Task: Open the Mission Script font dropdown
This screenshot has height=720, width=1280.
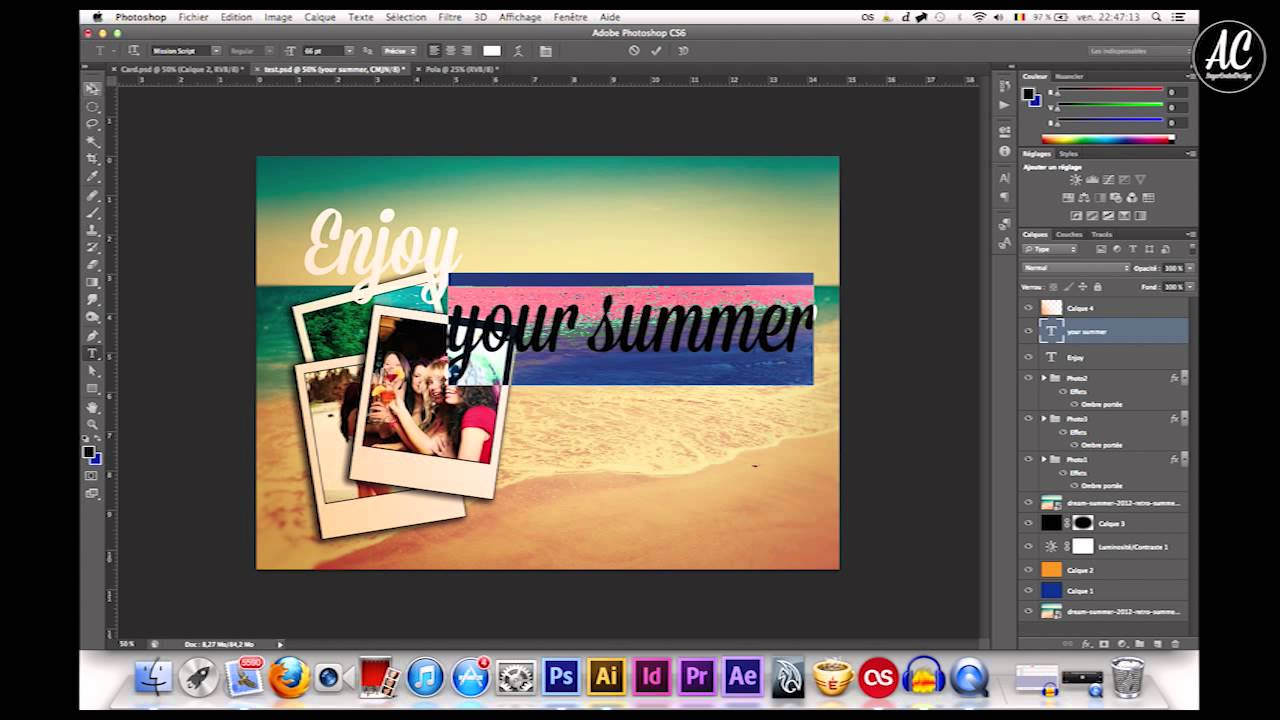Action: [216, 50]
